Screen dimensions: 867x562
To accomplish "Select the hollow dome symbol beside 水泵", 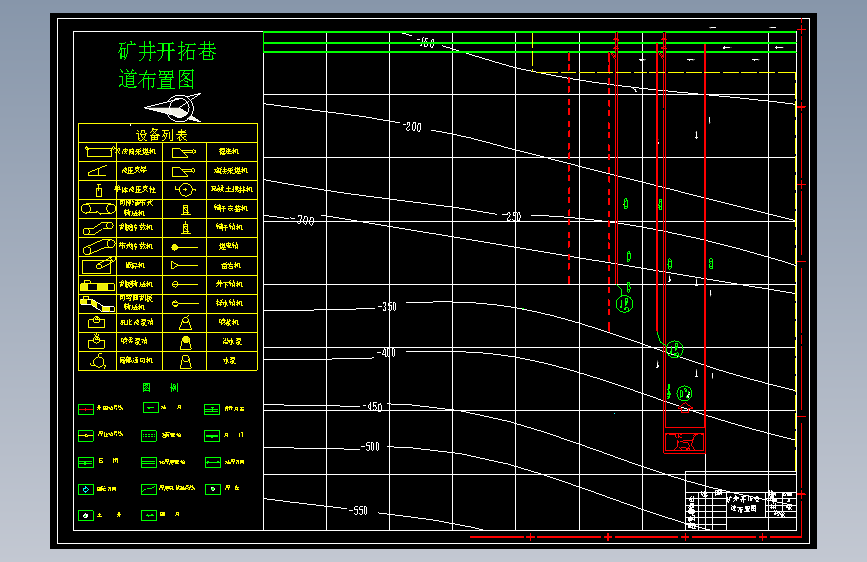I will click(x=186, y=361).
